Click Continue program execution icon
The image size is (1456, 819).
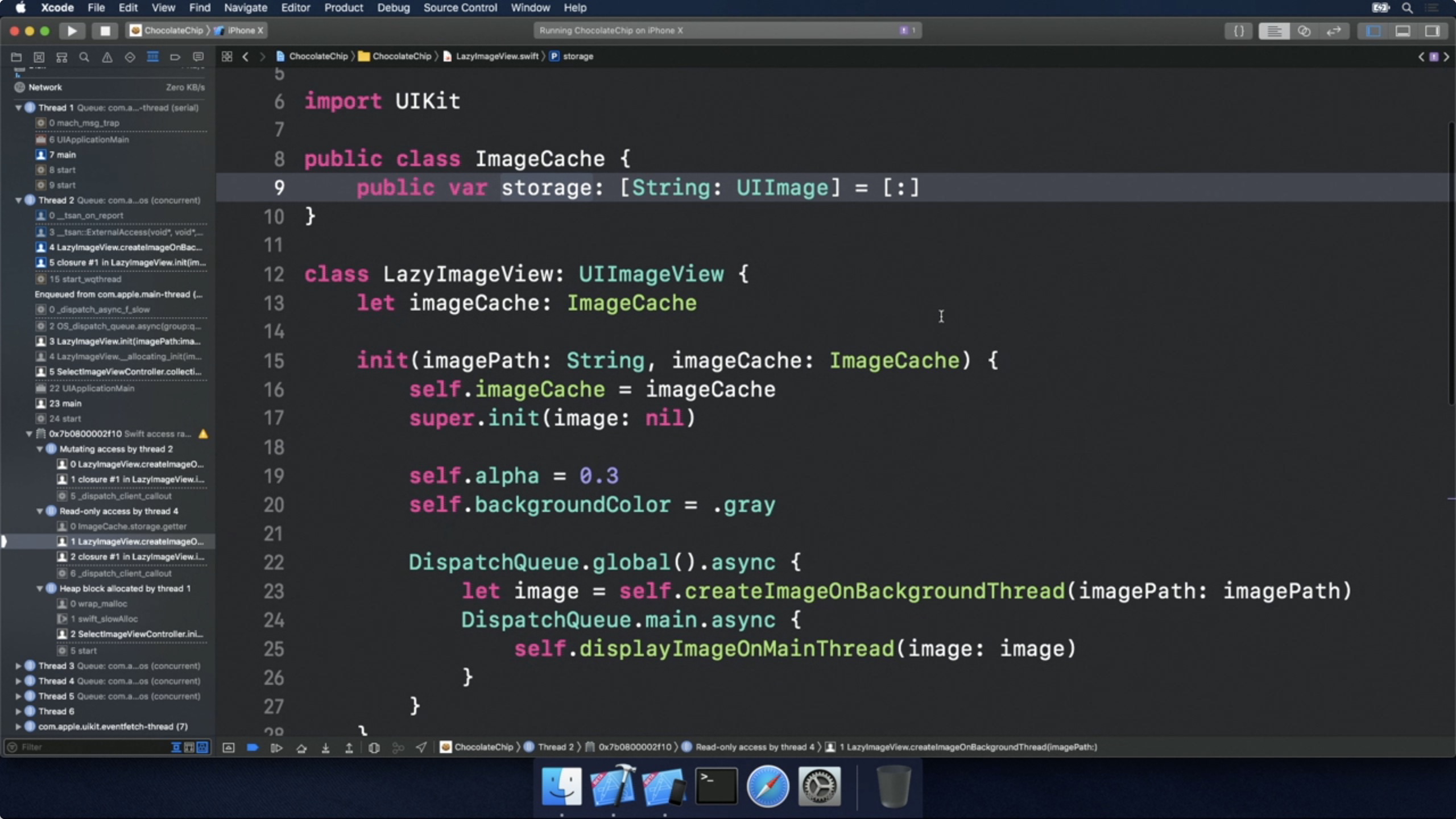coord(276,747)
